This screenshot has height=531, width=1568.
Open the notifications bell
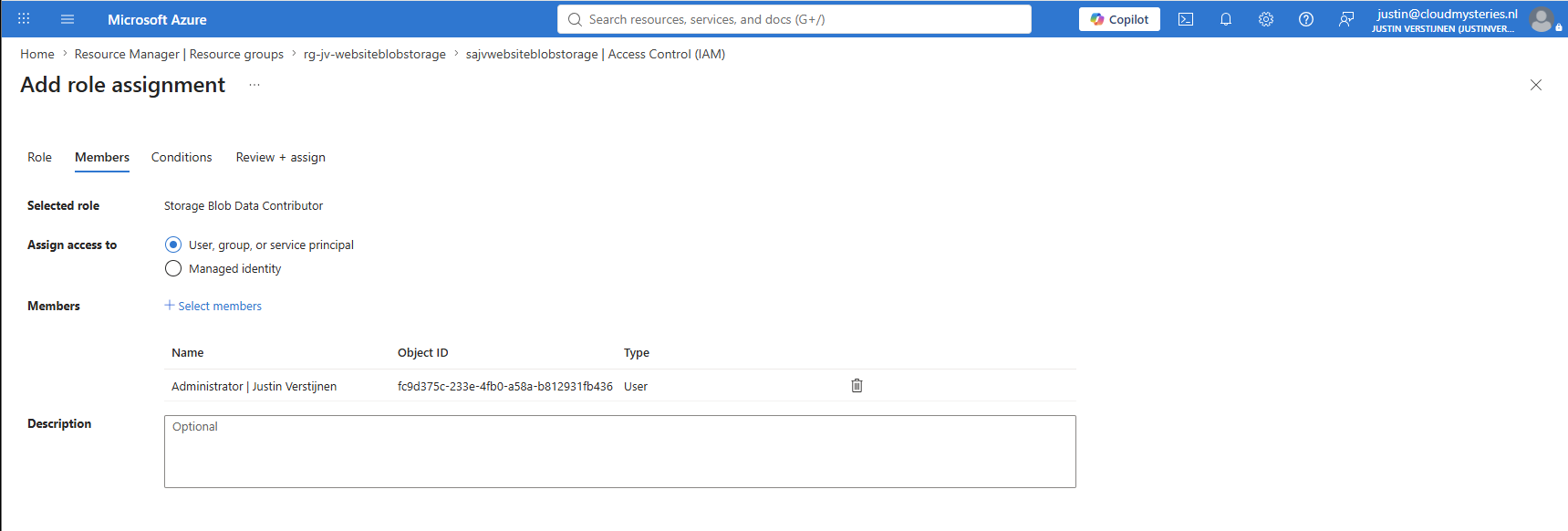click(1226, 19)
